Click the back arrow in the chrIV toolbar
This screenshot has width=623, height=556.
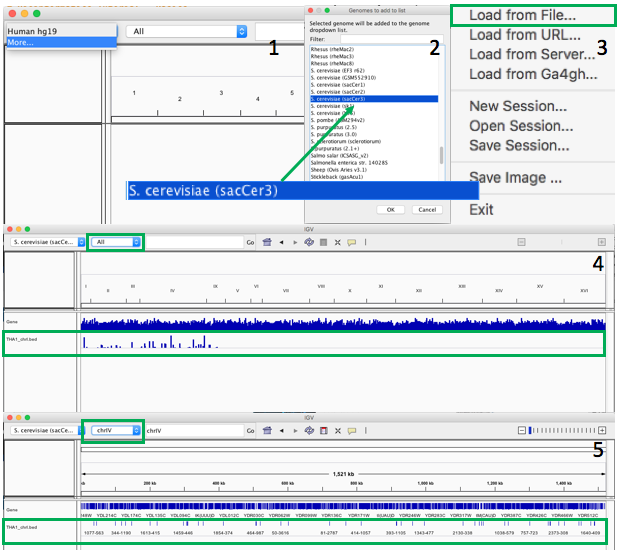coord(281,431)
